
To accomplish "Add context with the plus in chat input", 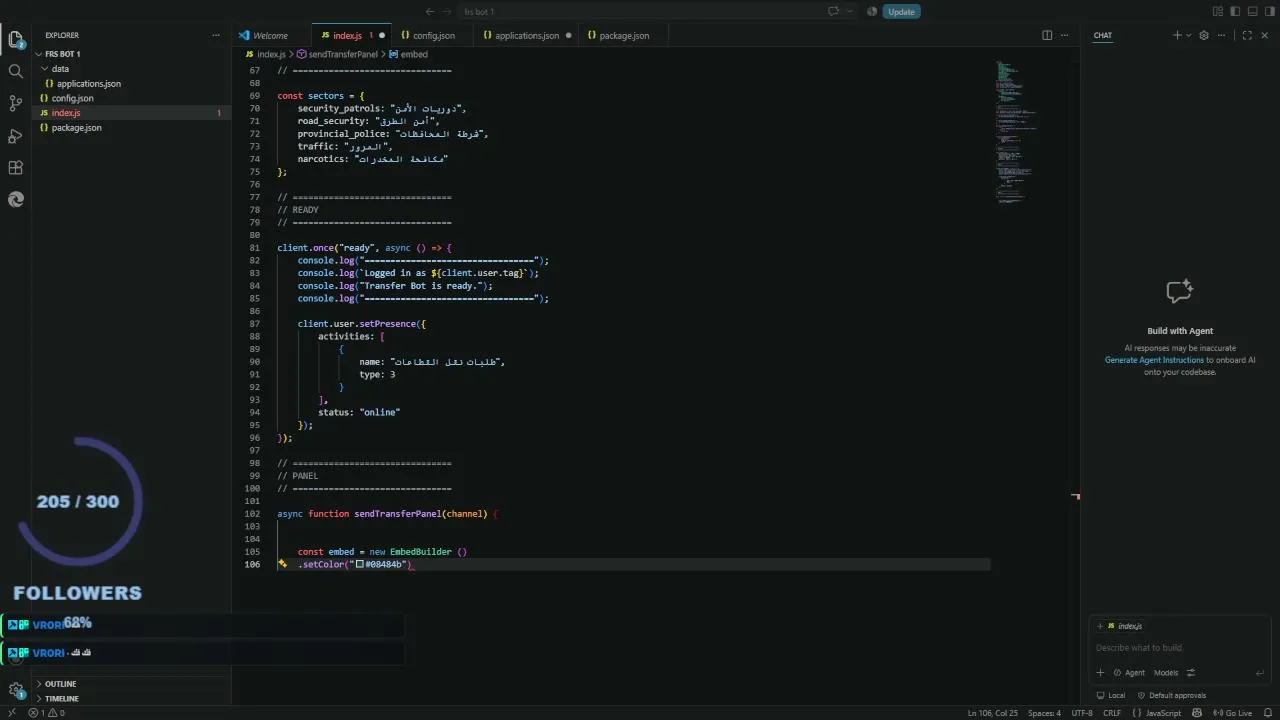I will pyautogui.click(x=1101, y=673).
